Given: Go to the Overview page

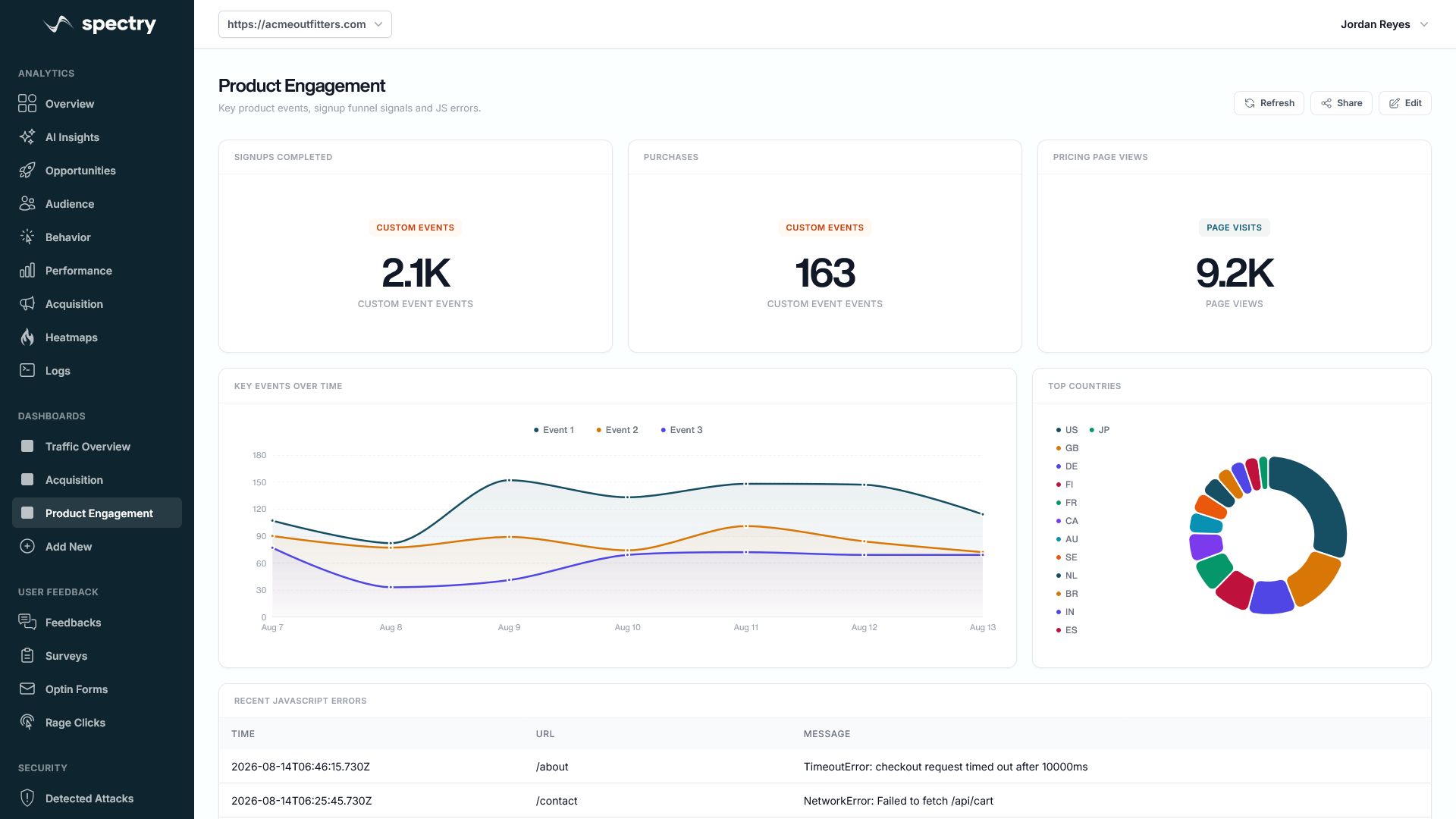Looking at the screenshot, I should coord(97,104).
